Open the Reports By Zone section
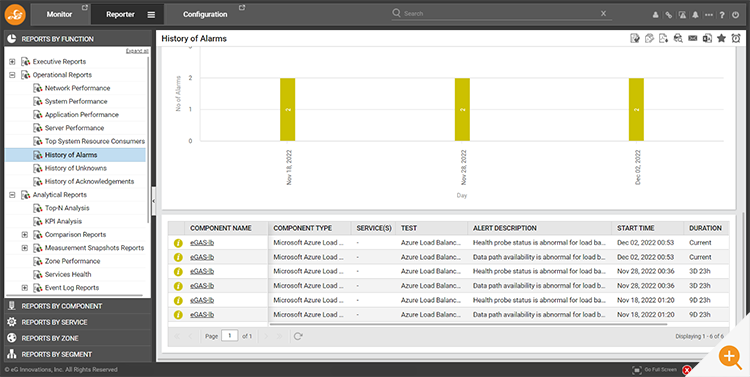 tap(77, 338)
